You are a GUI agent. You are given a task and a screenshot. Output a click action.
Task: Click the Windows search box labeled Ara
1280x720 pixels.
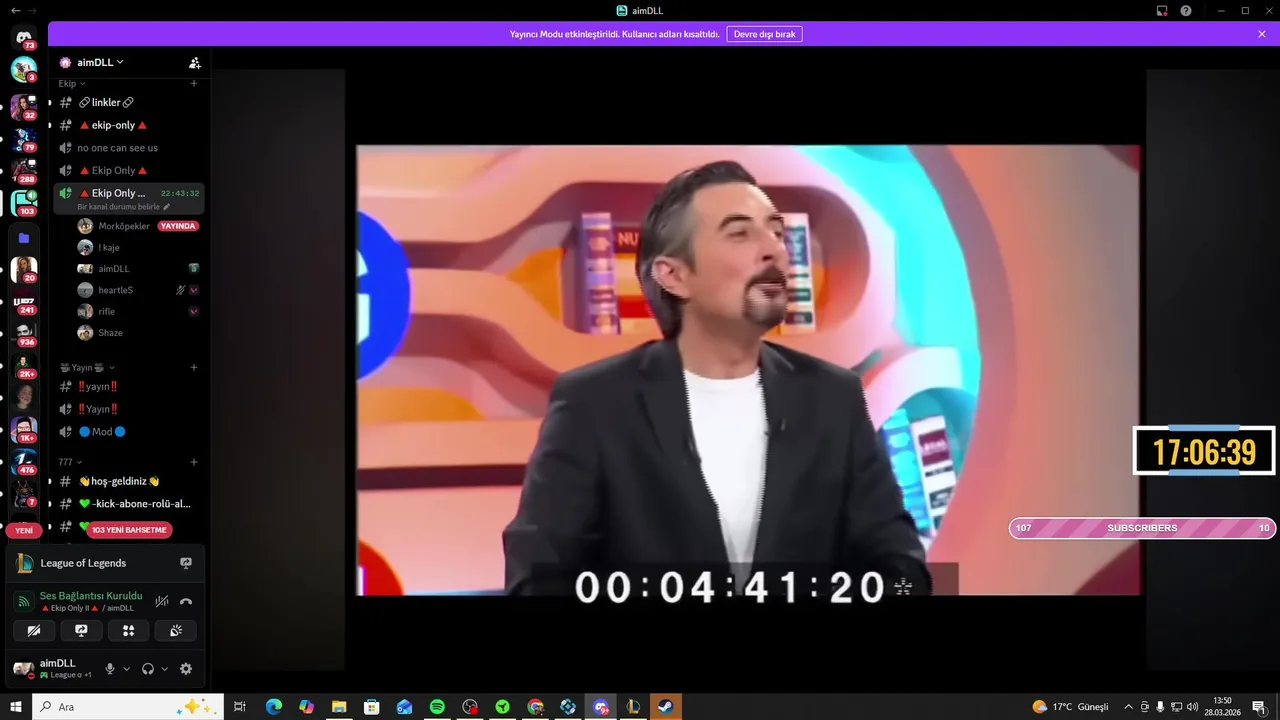128,707
